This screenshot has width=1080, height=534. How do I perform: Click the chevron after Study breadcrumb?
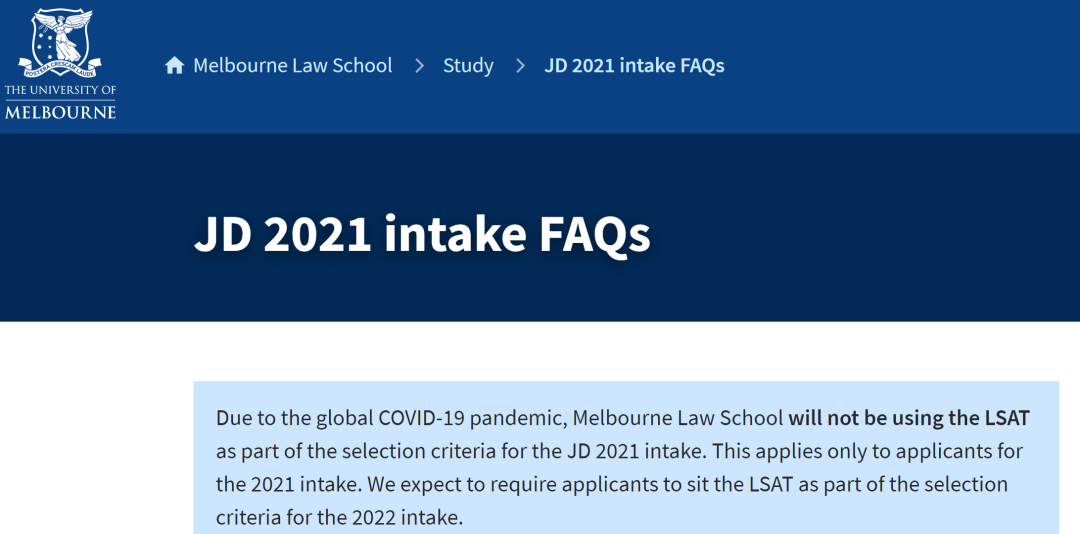pyautogui.click(x=520, y=66)
